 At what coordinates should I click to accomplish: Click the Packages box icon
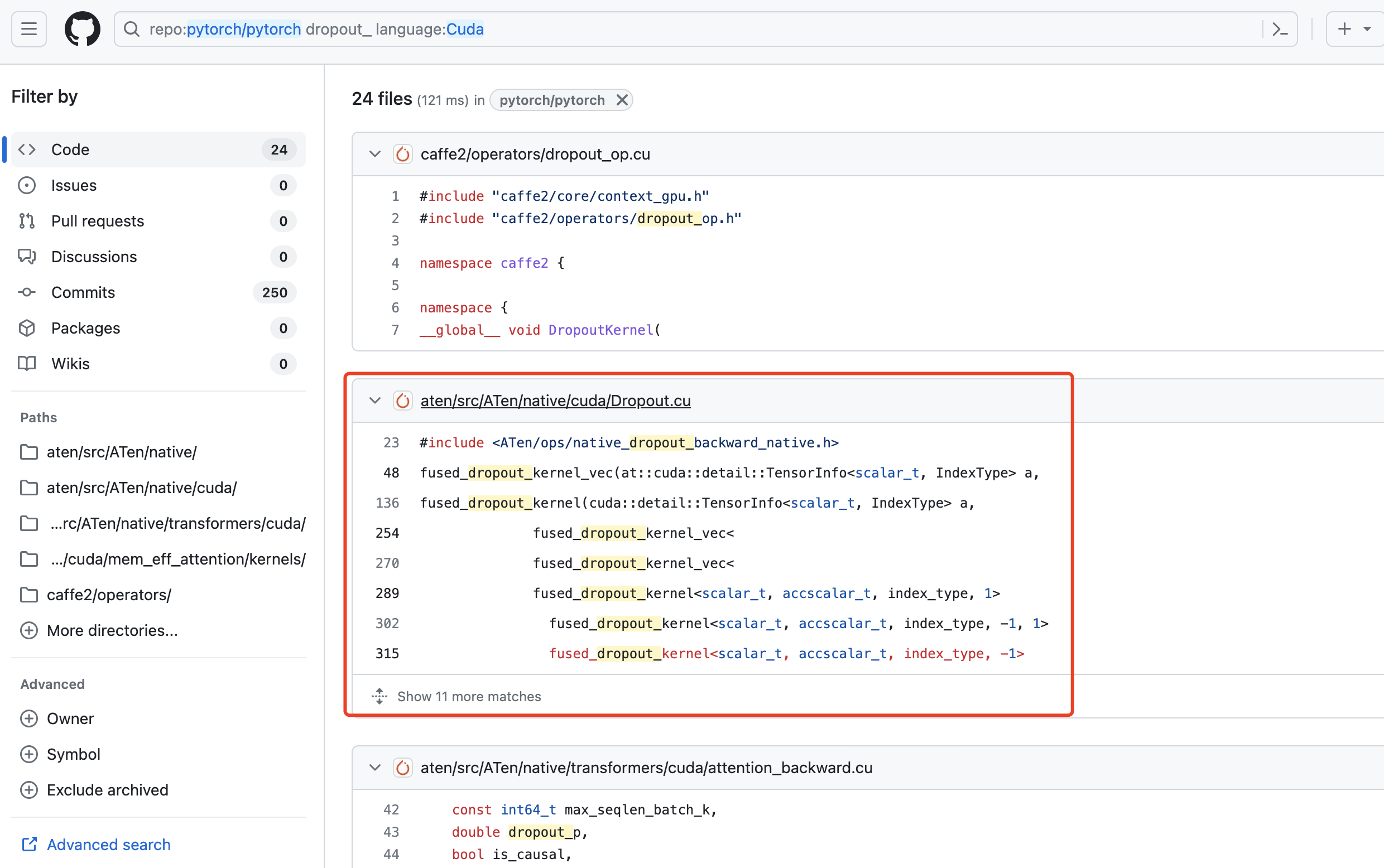pos(27,327)
